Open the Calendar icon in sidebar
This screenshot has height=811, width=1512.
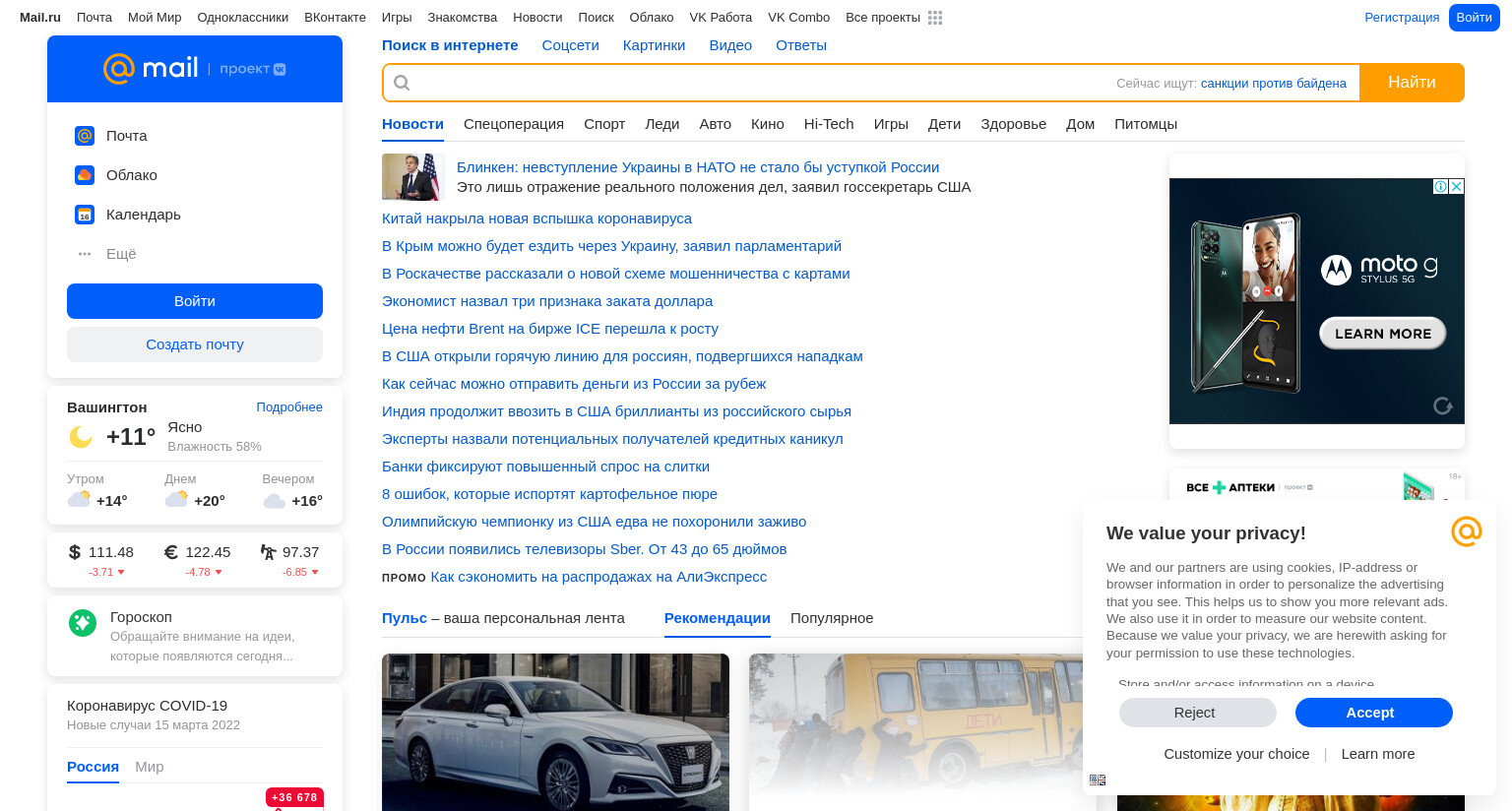coord(85,215)
